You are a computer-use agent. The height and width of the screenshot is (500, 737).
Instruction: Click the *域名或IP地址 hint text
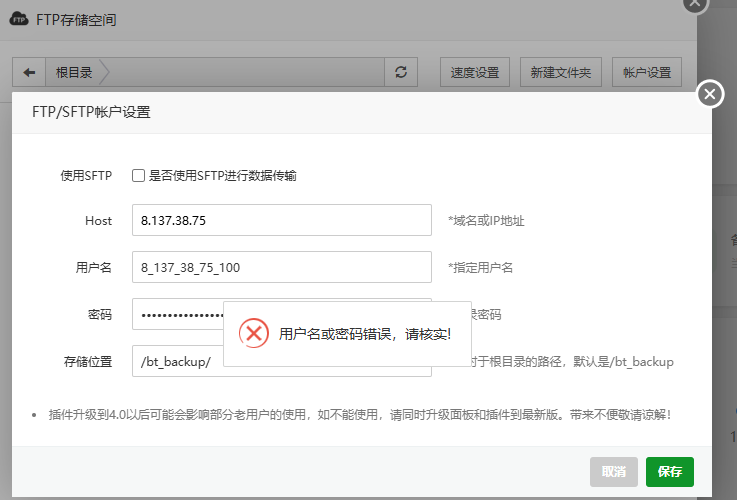click(486, 220)
